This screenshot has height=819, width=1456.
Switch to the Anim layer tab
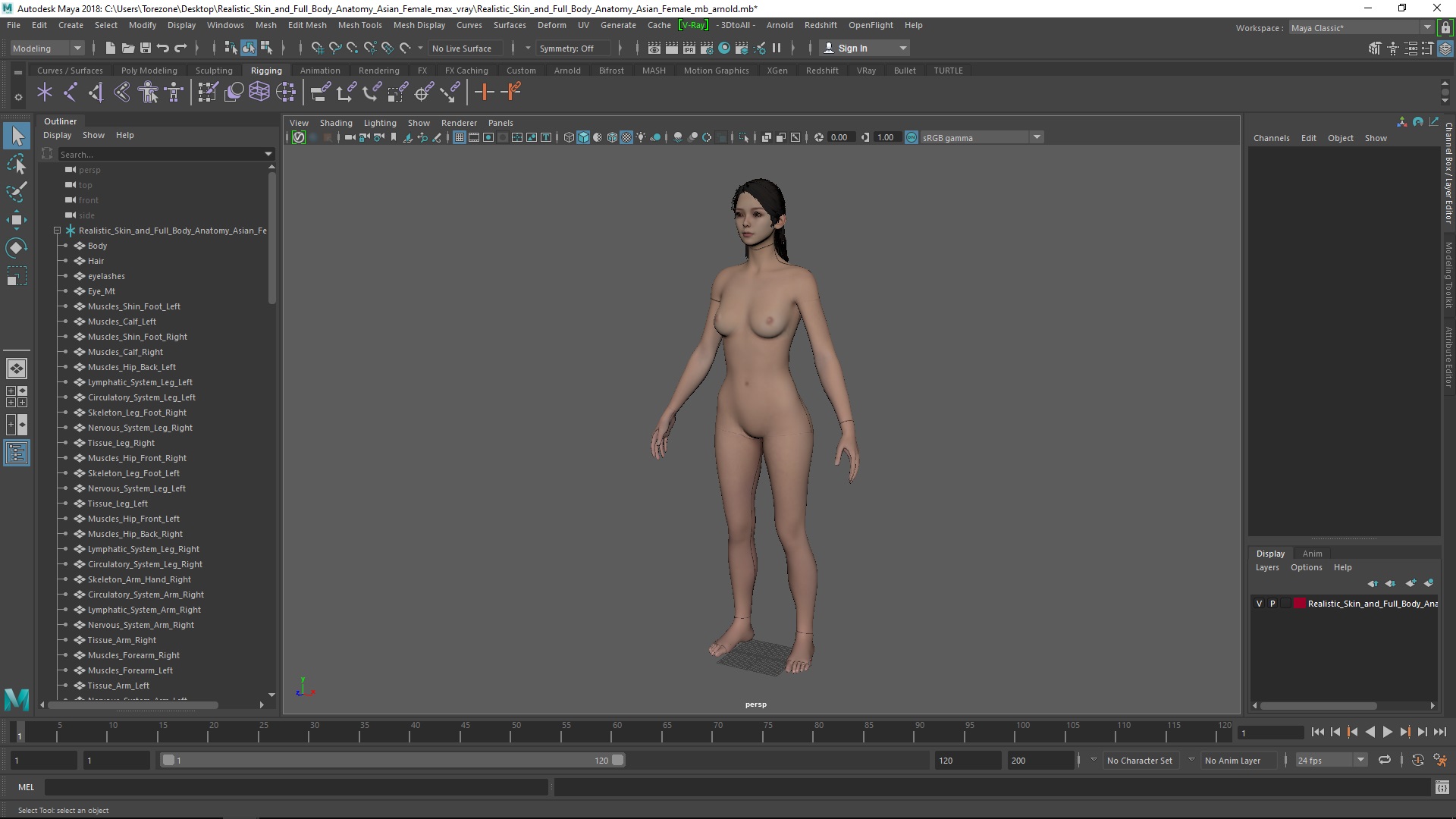[1312, 554]
